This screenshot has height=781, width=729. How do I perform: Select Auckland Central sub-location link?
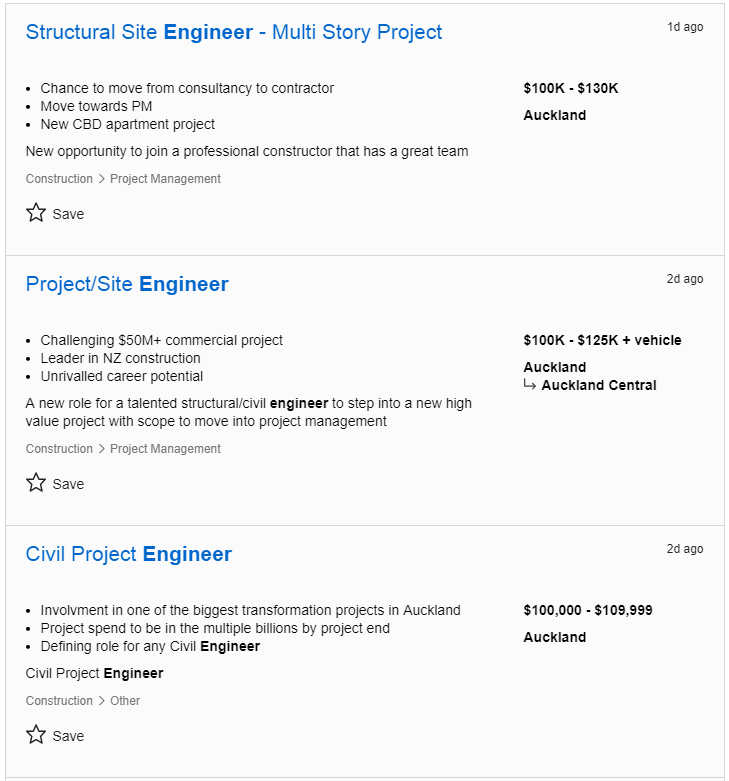[598, 385]
